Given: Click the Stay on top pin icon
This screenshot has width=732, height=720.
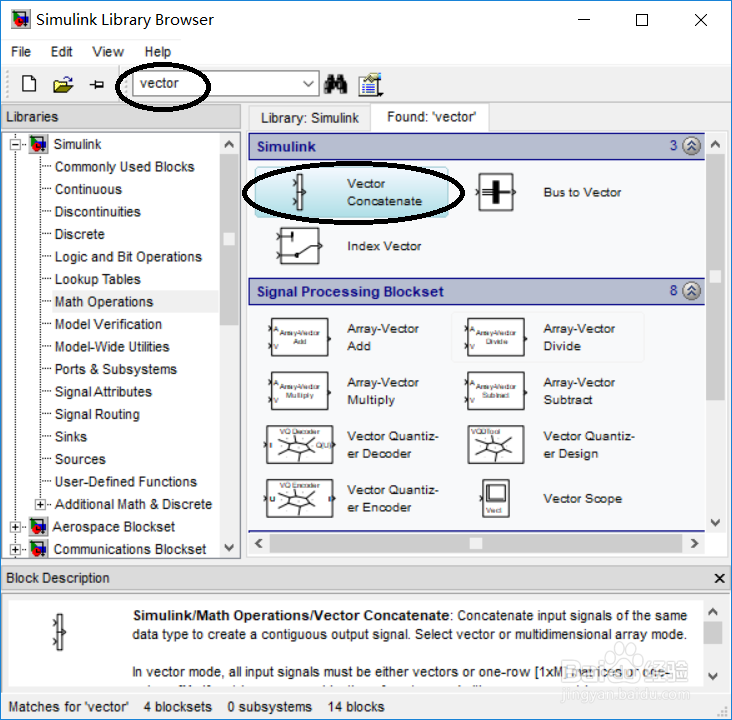Looking at the screenshot, I should (97, 85).
